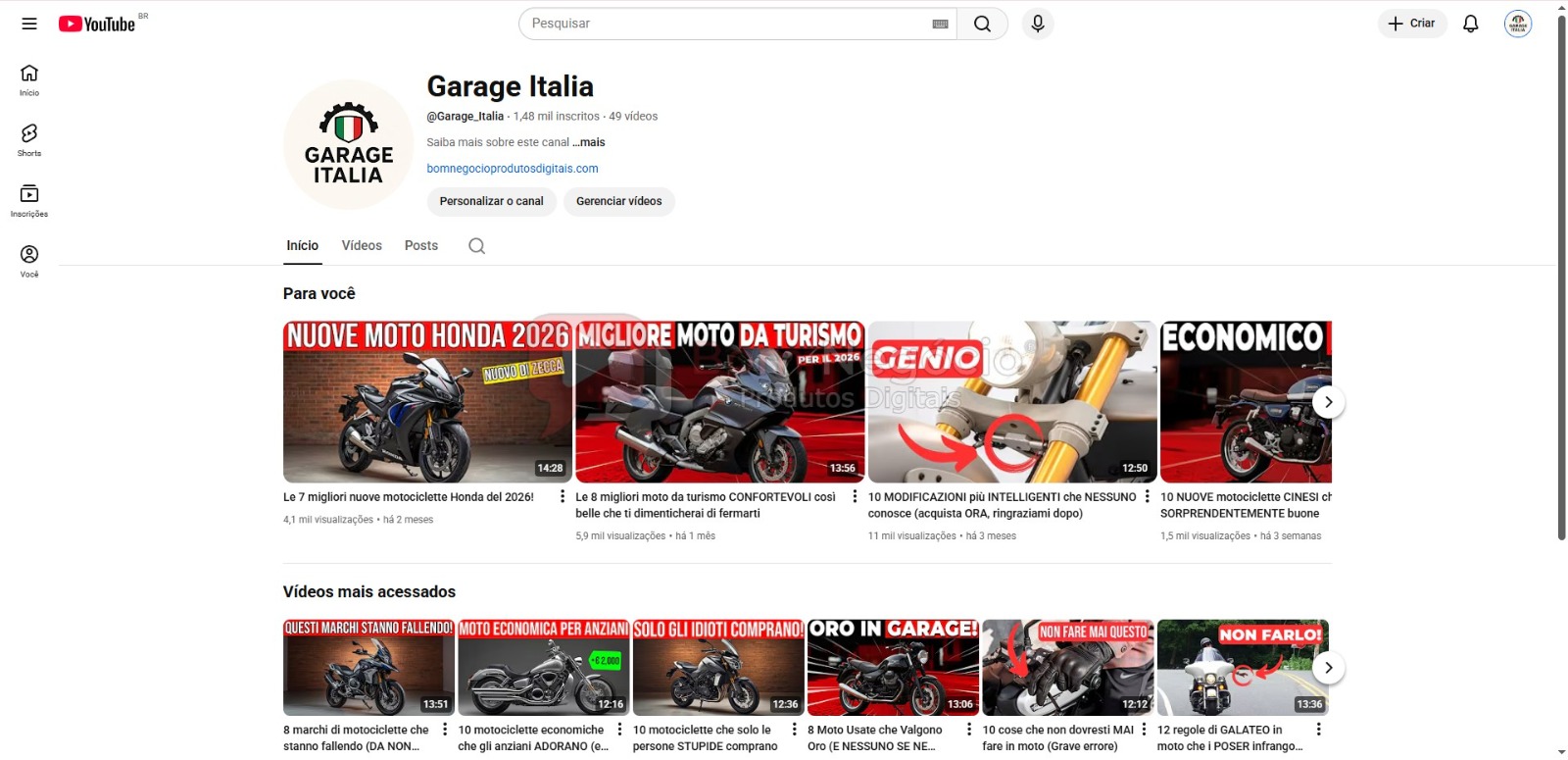
Task: Open options for 8 marchi video
Action: click(x=445, y=730)
